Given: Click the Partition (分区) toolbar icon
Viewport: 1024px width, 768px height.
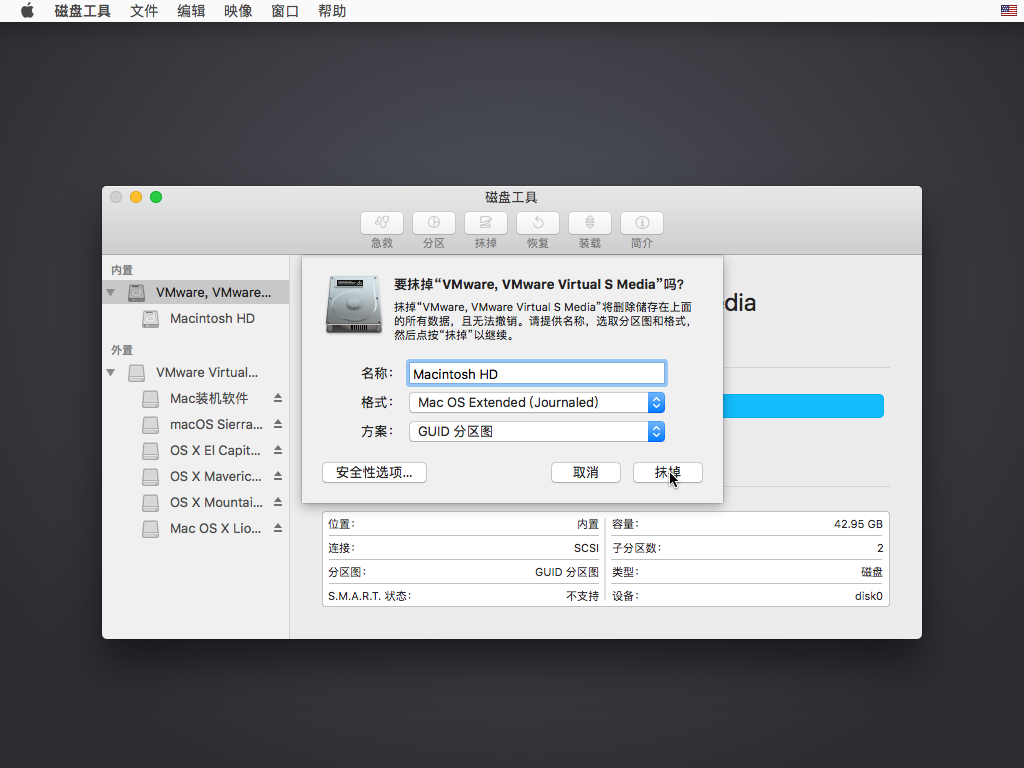Looking at the screenshot, I should click(434, 223).
